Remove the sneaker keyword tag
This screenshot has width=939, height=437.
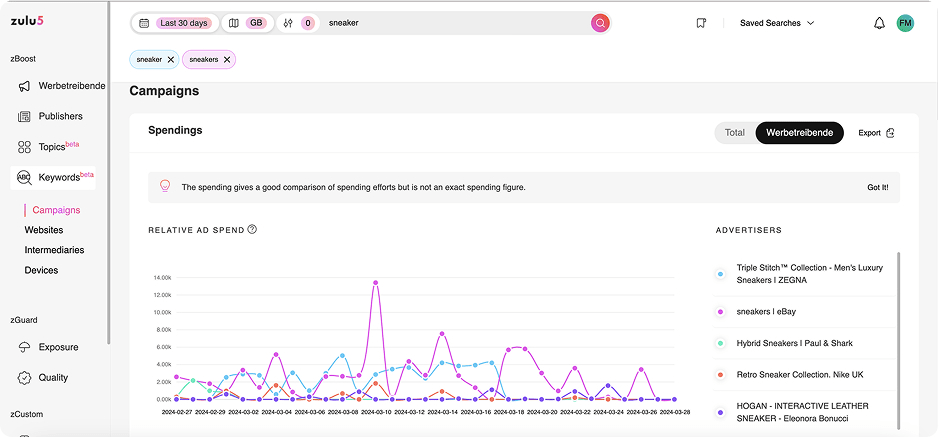point(171,60)
